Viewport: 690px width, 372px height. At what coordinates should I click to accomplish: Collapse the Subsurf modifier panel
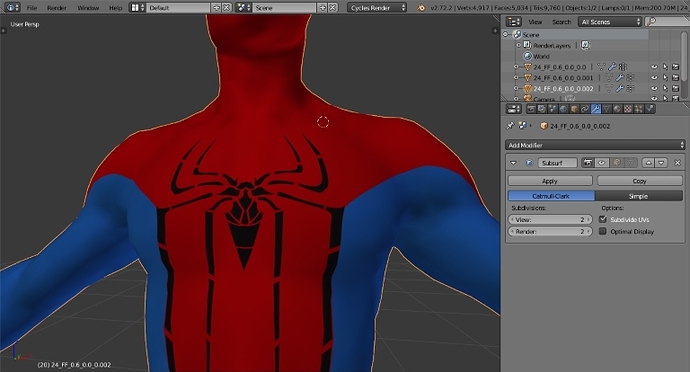pos(514,163)
